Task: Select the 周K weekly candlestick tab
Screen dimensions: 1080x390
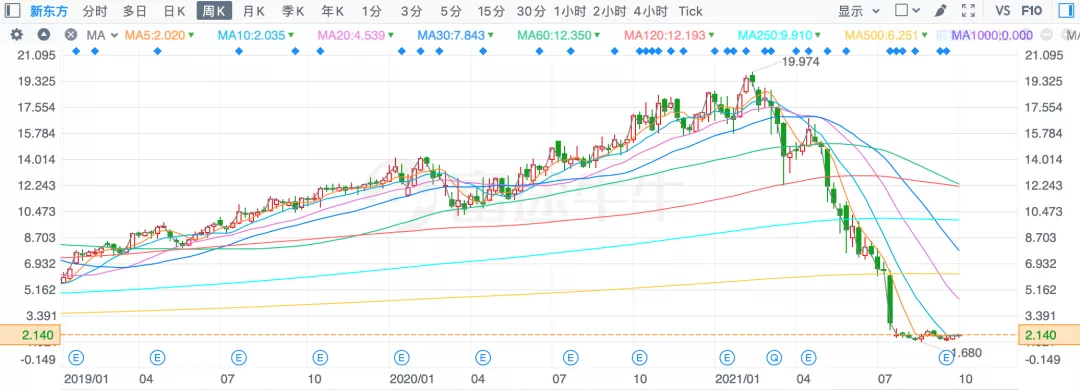Action: pos(214,11)
